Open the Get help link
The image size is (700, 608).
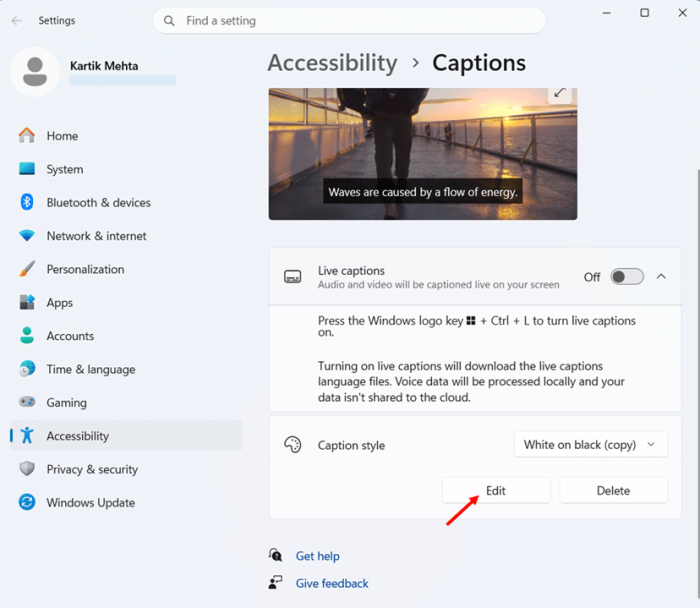tap(317, 556)
